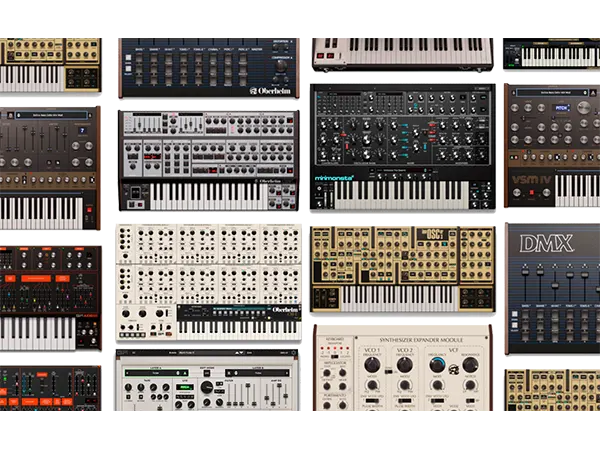Select the minimonsta black synth thumbnail
Image resolution: width=600 pixels, height=450 pixels.
point(403,147)
